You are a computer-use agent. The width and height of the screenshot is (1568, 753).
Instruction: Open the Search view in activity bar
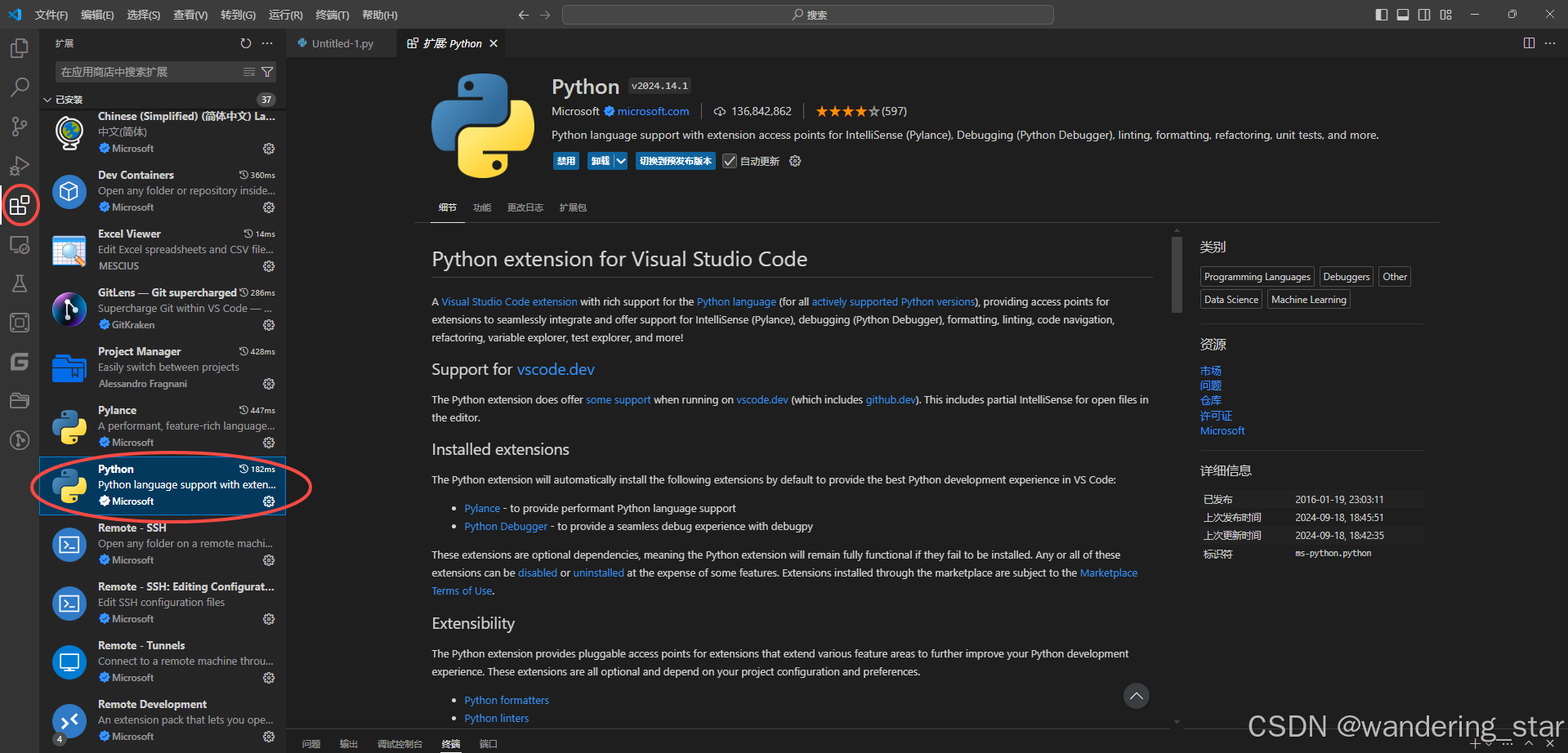tap(20, 87)
